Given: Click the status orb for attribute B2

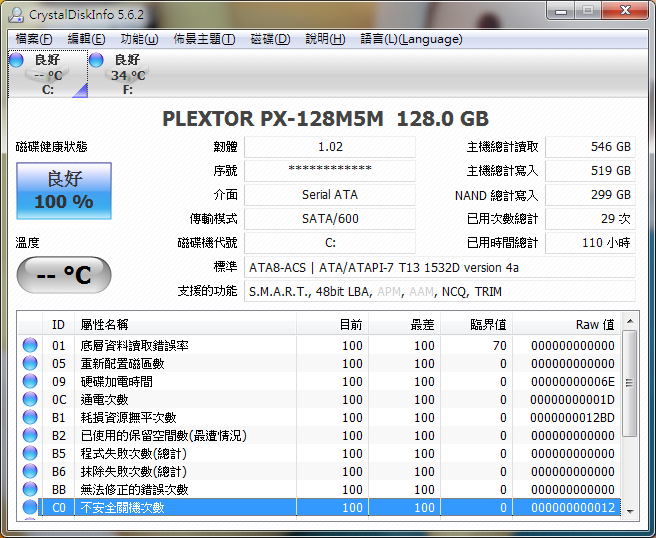Looking at the screenshot, I should (x=30, y=435).
